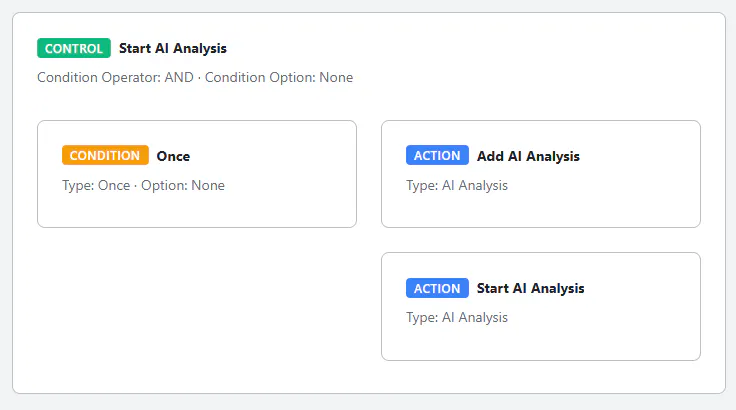The image size is (736, 410).
Task: Click the Condition Option: None text
Action: 279,77
